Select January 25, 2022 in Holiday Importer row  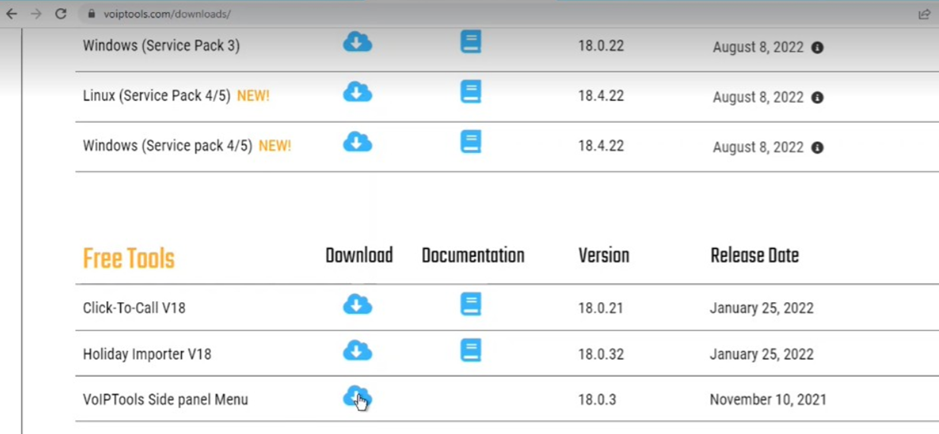[762, 354]
